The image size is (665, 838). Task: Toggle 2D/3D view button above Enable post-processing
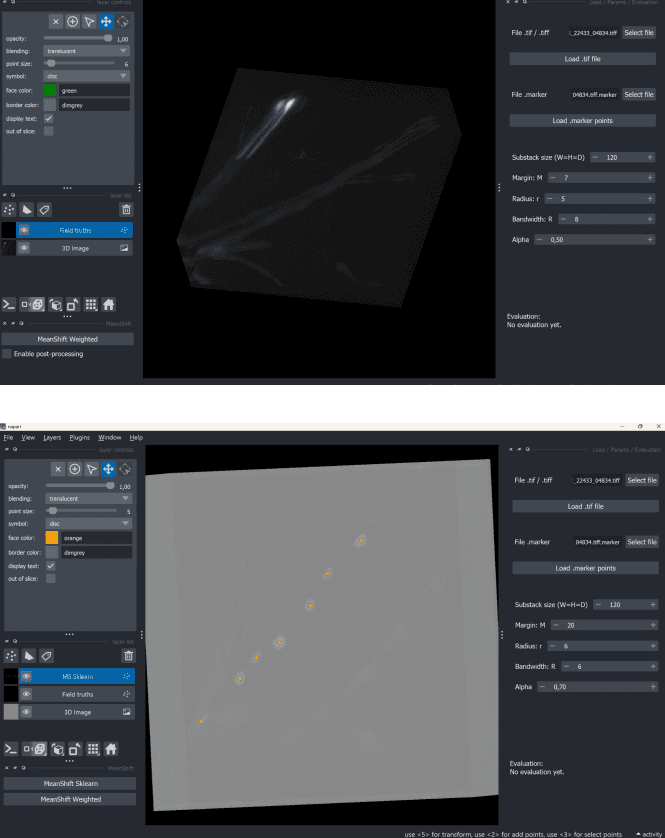coord(33,305)
